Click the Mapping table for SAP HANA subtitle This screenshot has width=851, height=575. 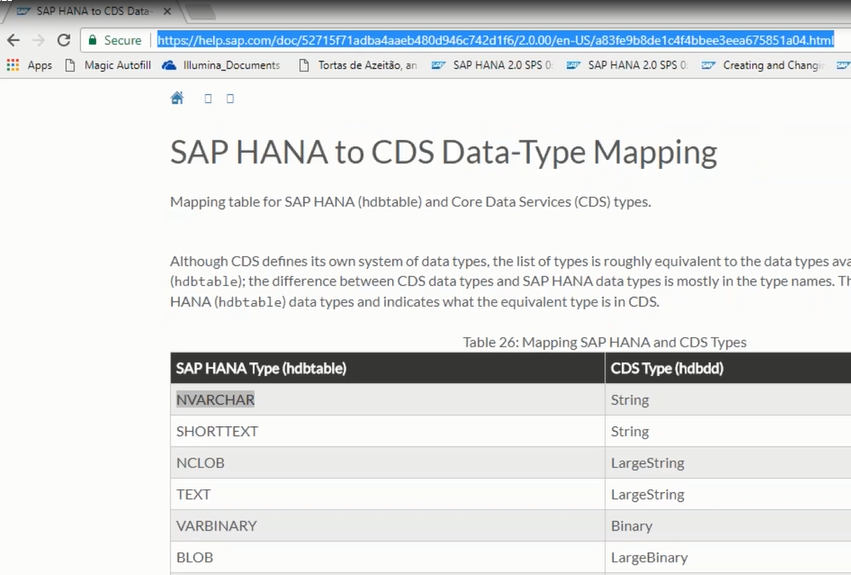point(410,202)
